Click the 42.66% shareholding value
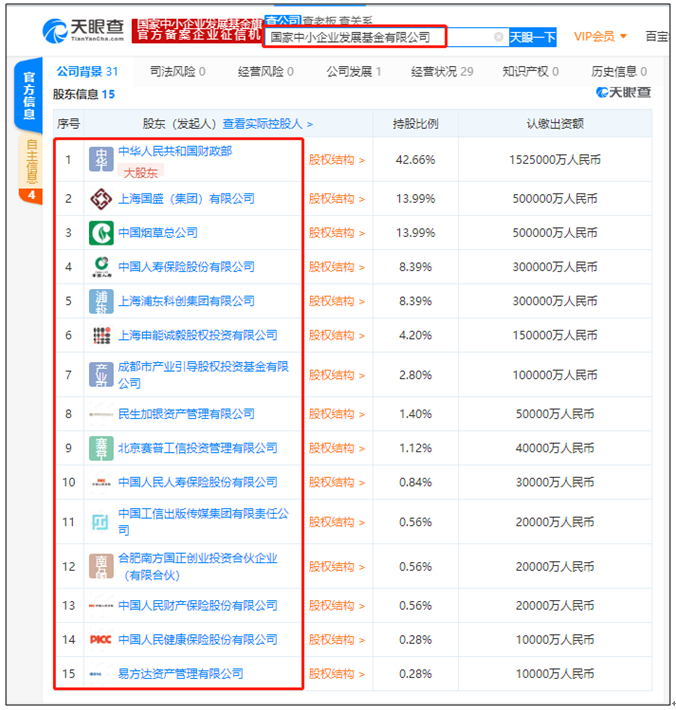 click(x=415, y=160)
